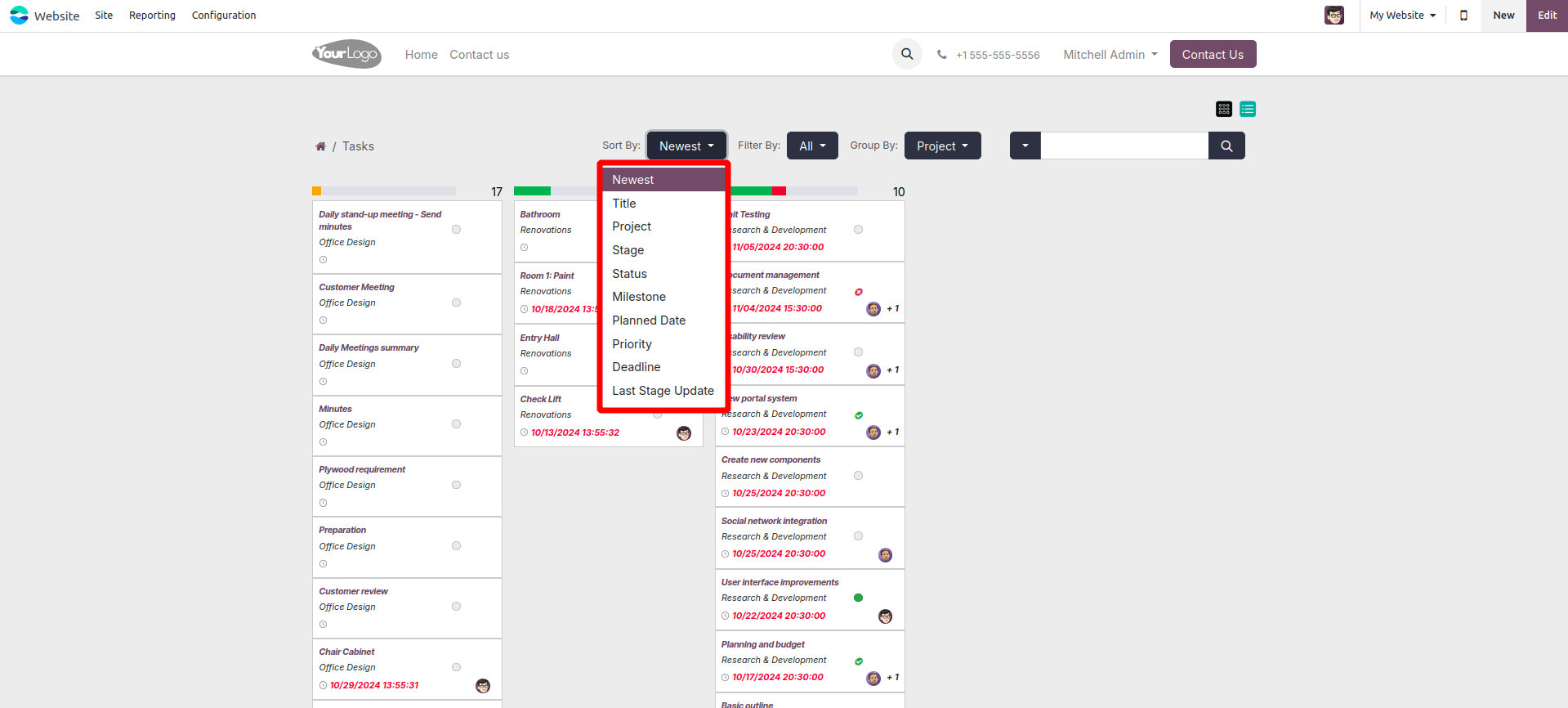The width and height of the screenshot is (1568, 708).
Task: Click the clock icon on the Check Lift card
Action: click(x=524, y=432)
